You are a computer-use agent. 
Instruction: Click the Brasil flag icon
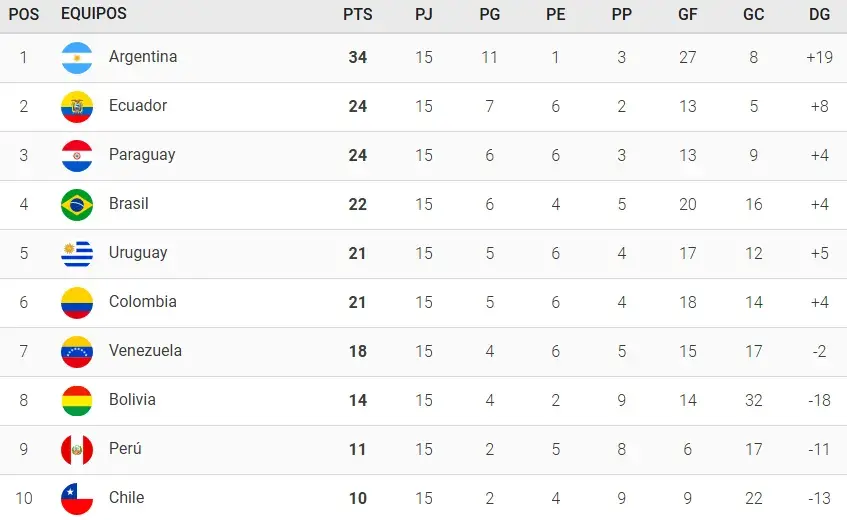(x=77, y=205)
